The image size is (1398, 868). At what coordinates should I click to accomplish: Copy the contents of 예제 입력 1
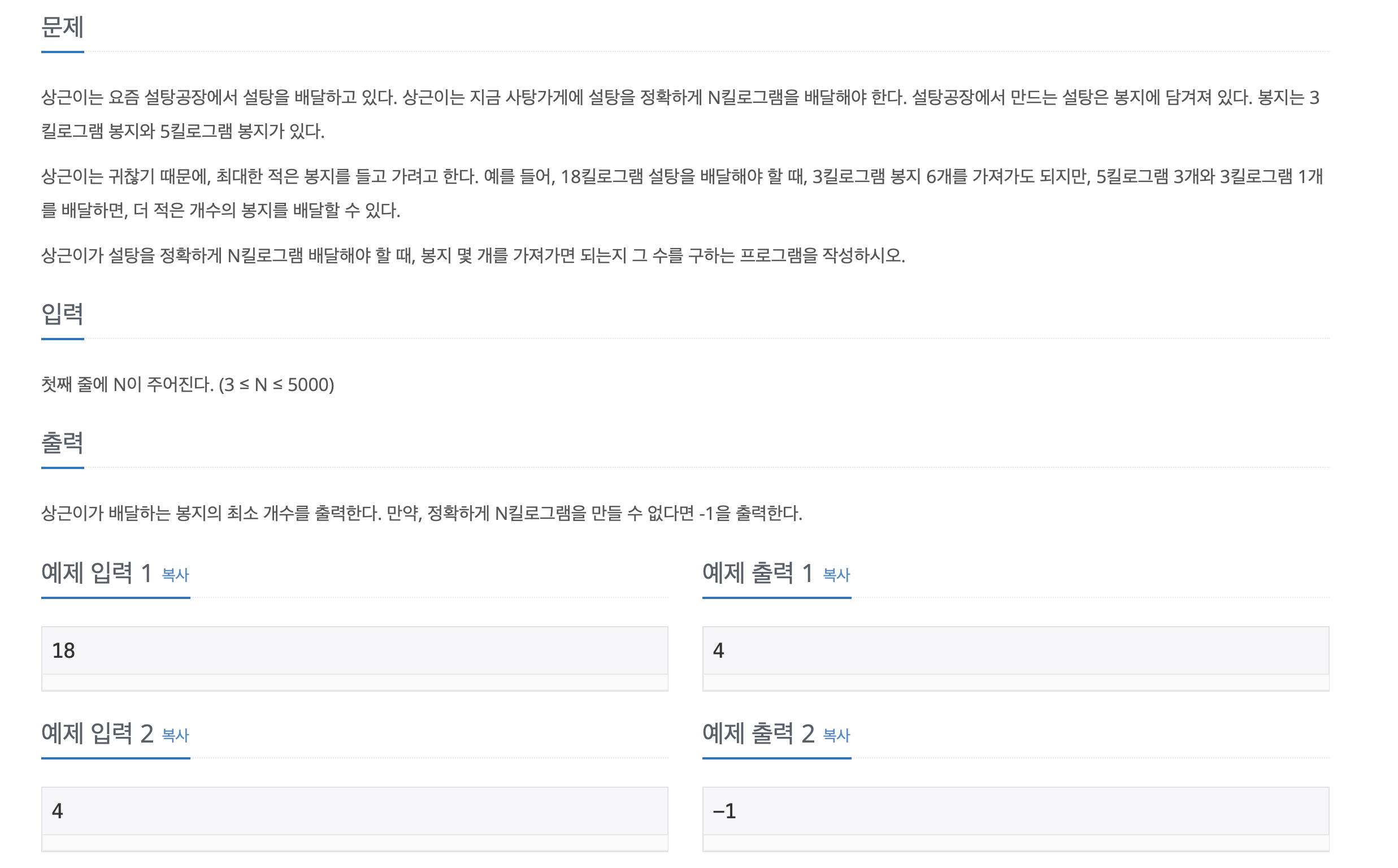click(x=177, y=576)
